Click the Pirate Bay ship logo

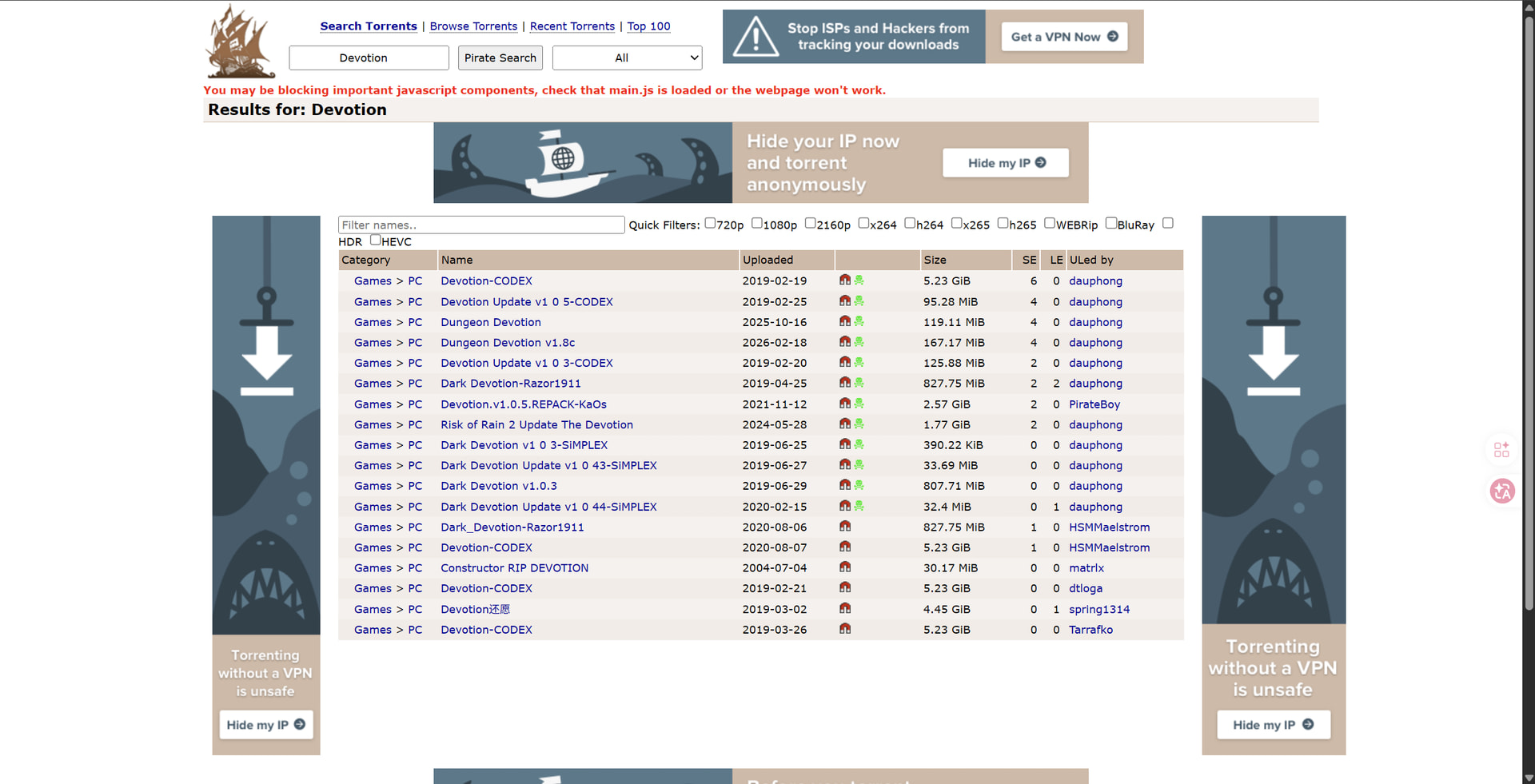click(240, 41)
